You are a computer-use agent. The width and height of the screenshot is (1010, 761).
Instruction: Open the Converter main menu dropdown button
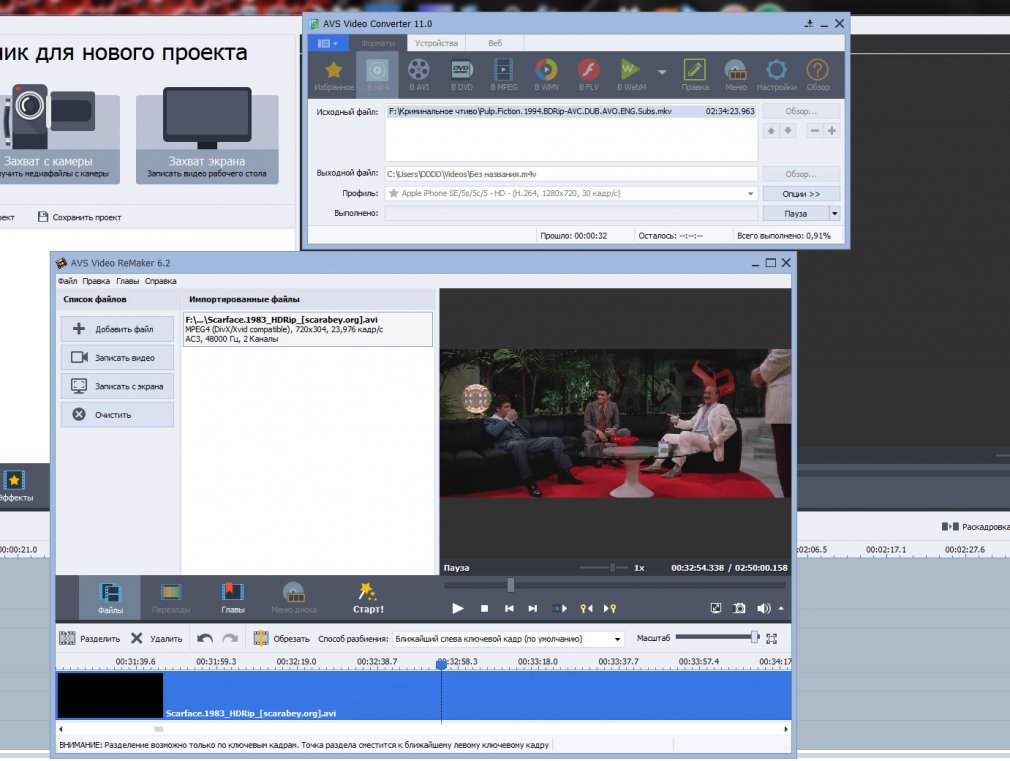pos(328,43)
